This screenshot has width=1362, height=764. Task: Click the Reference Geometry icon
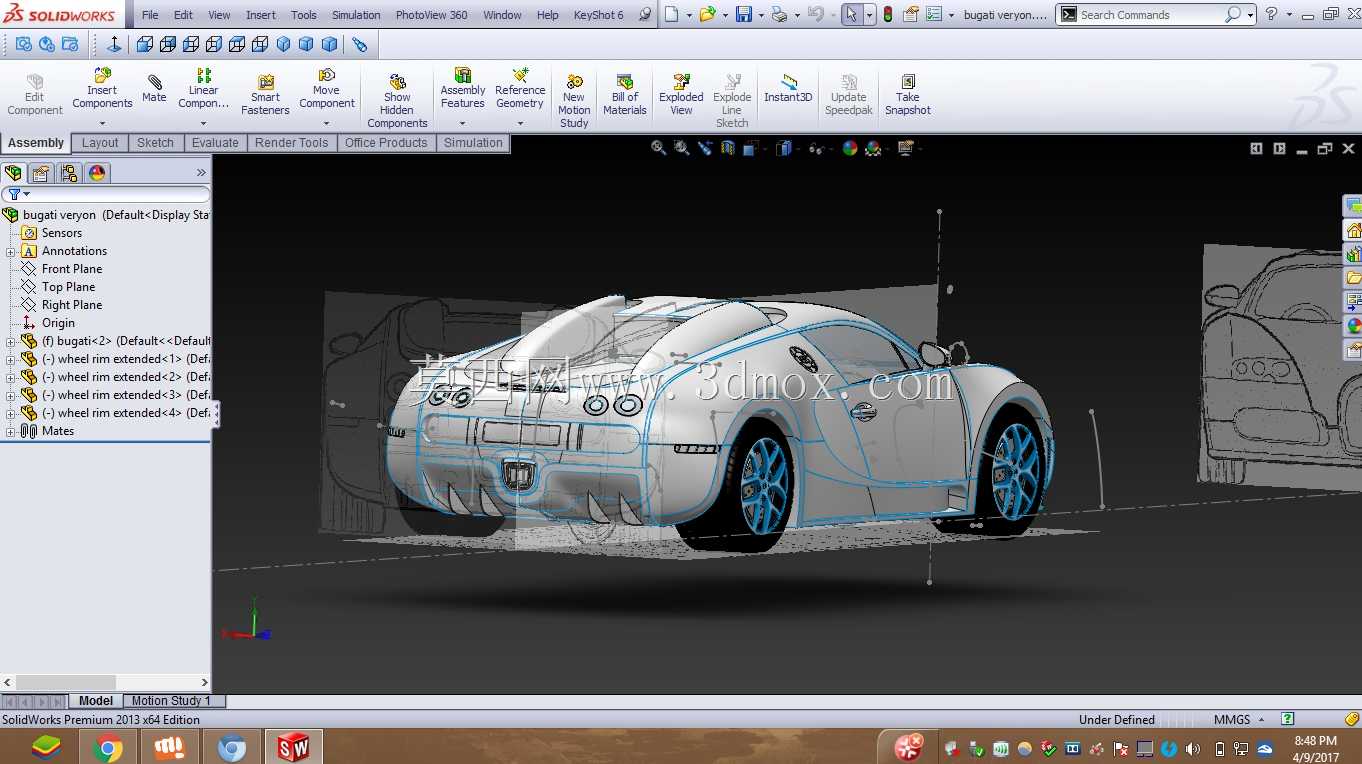520,76
